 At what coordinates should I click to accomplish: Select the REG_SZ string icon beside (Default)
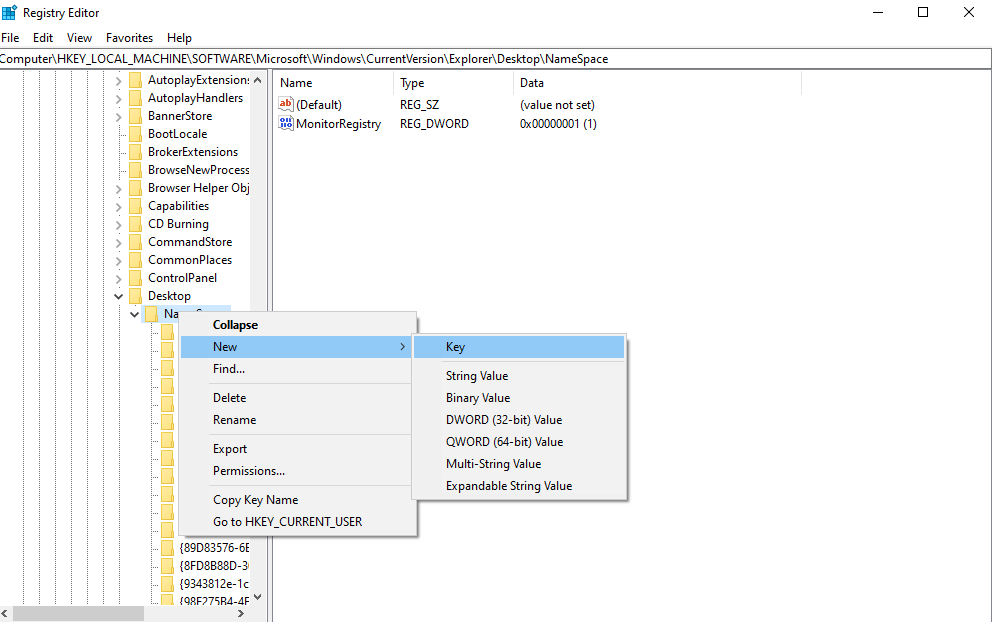coord(285,104)
